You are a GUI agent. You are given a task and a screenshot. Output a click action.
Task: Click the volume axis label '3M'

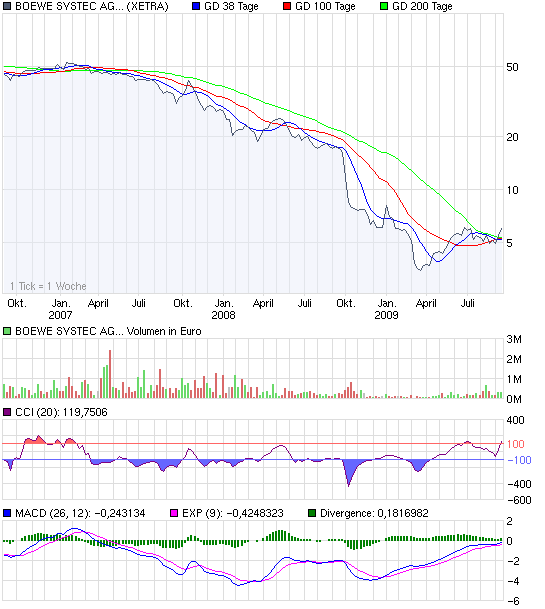coord(514,339)
